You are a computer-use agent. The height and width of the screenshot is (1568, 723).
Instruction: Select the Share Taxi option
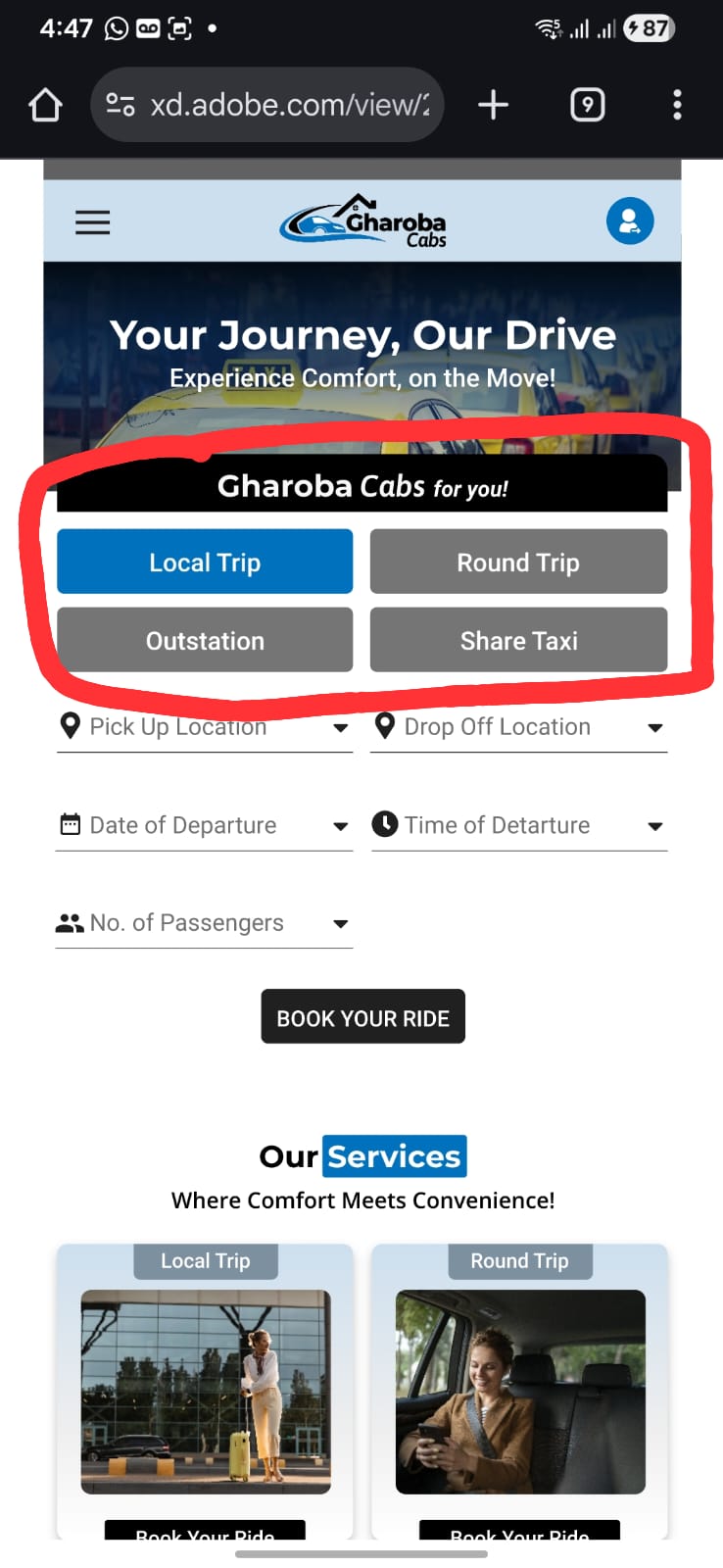(x=518, y=641)
